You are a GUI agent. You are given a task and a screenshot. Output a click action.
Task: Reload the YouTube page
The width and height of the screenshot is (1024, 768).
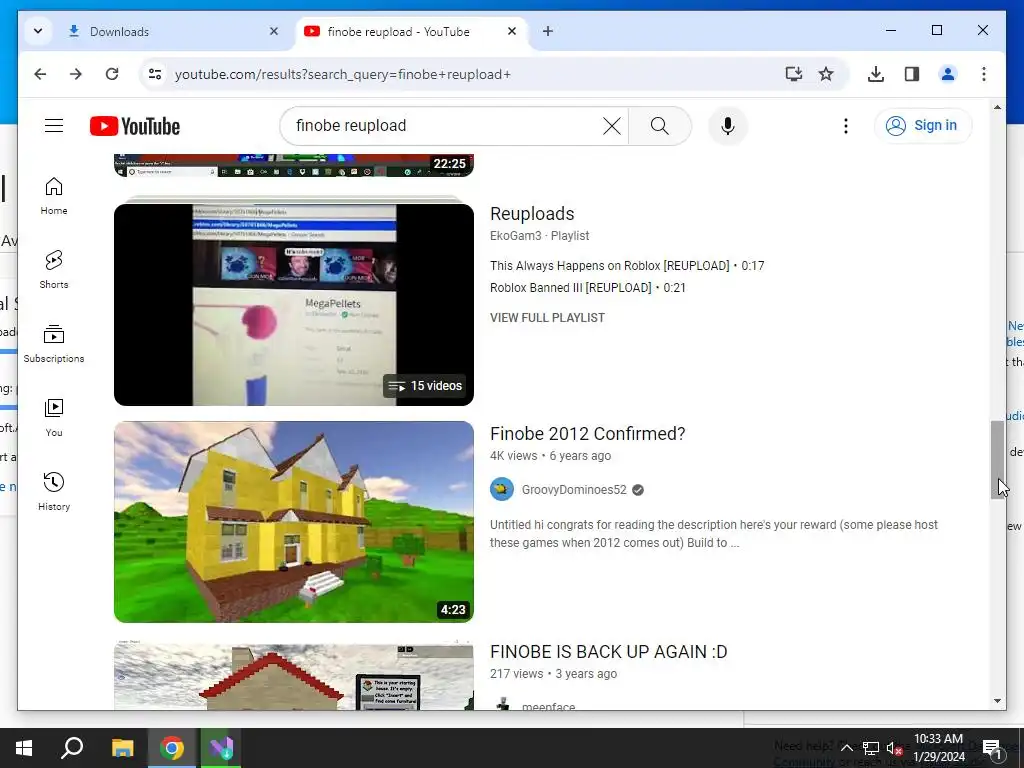(x=112, y=74)
